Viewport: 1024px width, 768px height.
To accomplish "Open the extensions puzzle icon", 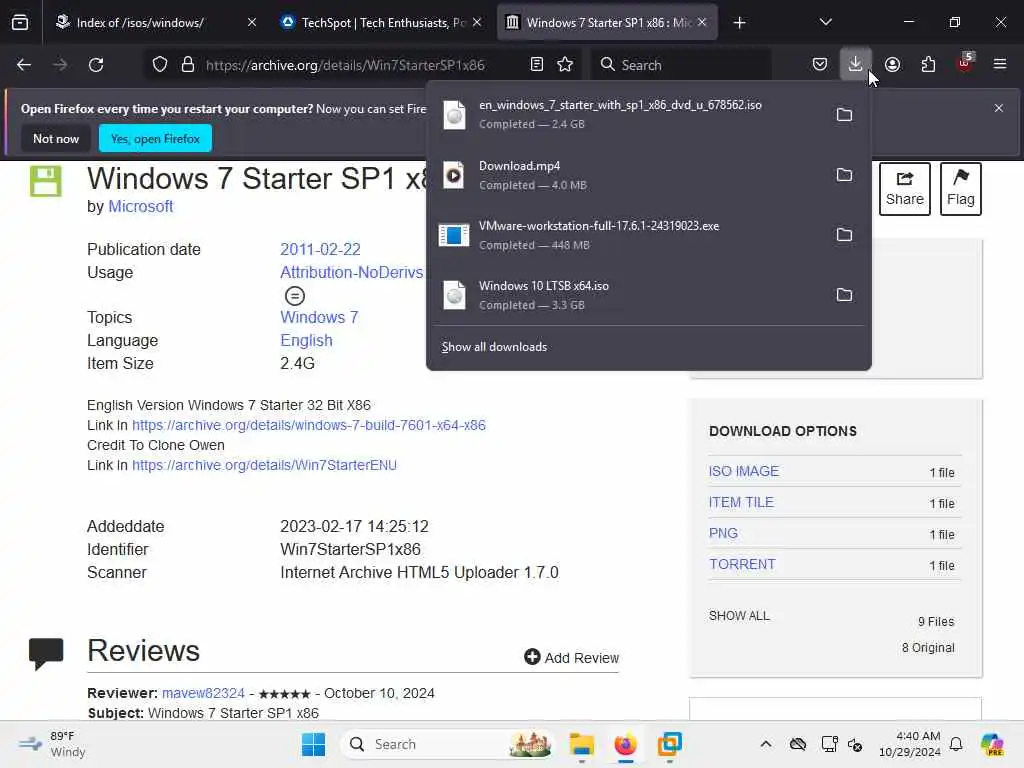I will (928, 65).
